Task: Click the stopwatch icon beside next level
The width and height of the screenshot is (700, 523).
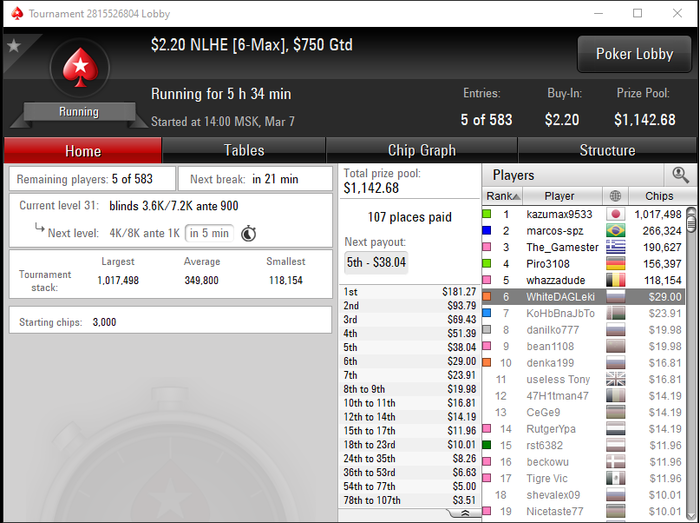Action: click(x=249, y=233)
